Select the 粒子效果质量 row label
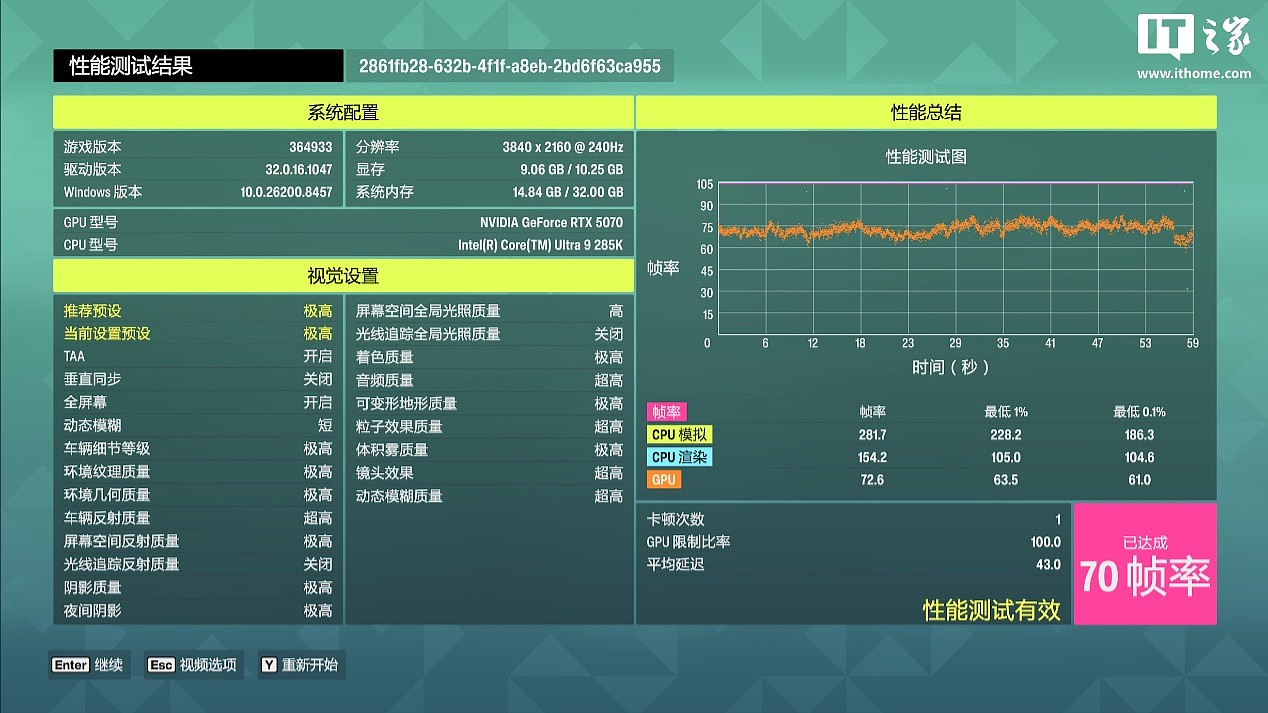The width and height of the screenshot is (1268, 713). (399, 426)
